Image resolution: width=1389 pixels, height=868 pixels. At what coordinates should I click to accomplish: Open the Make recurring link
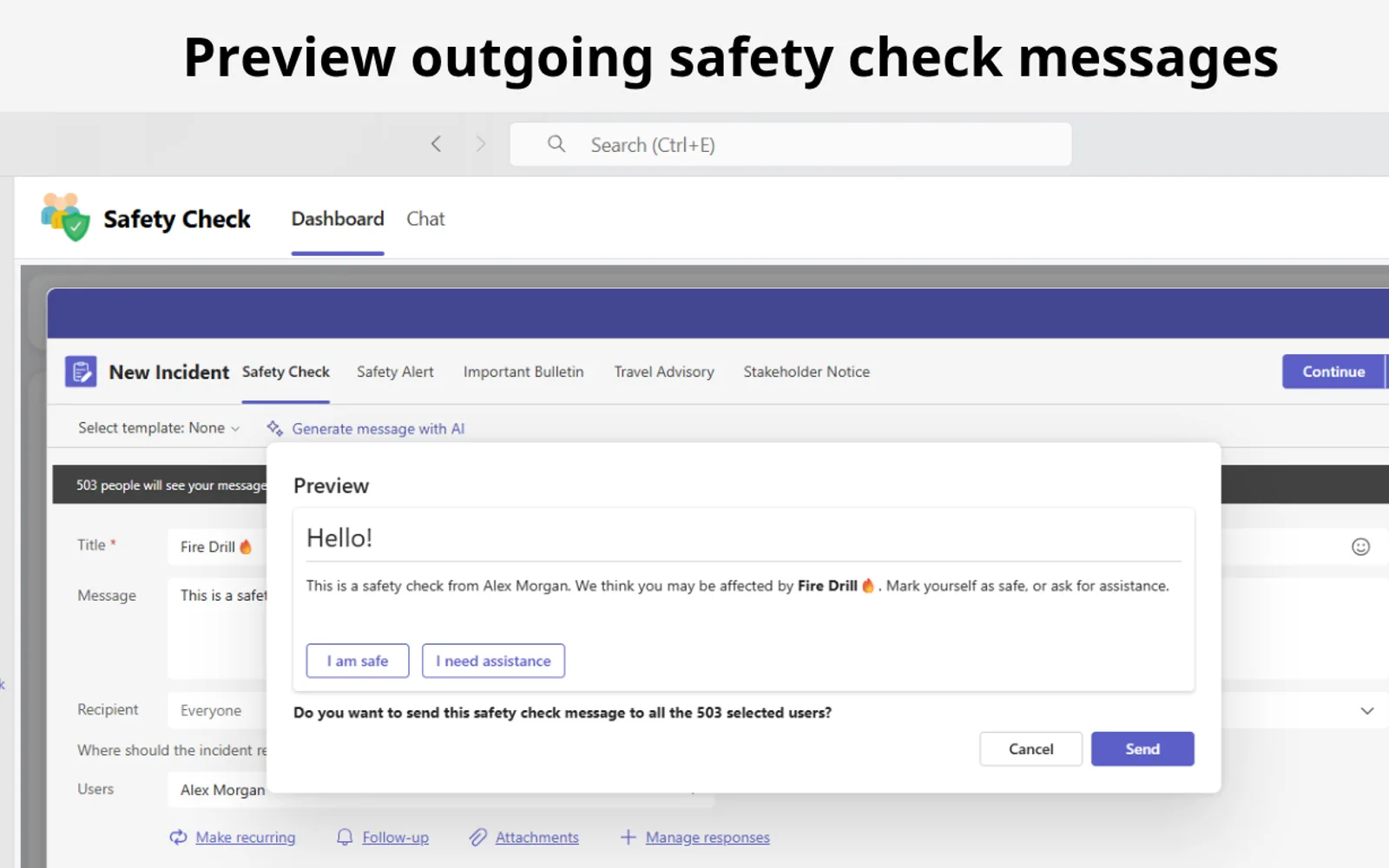(246, 838)
